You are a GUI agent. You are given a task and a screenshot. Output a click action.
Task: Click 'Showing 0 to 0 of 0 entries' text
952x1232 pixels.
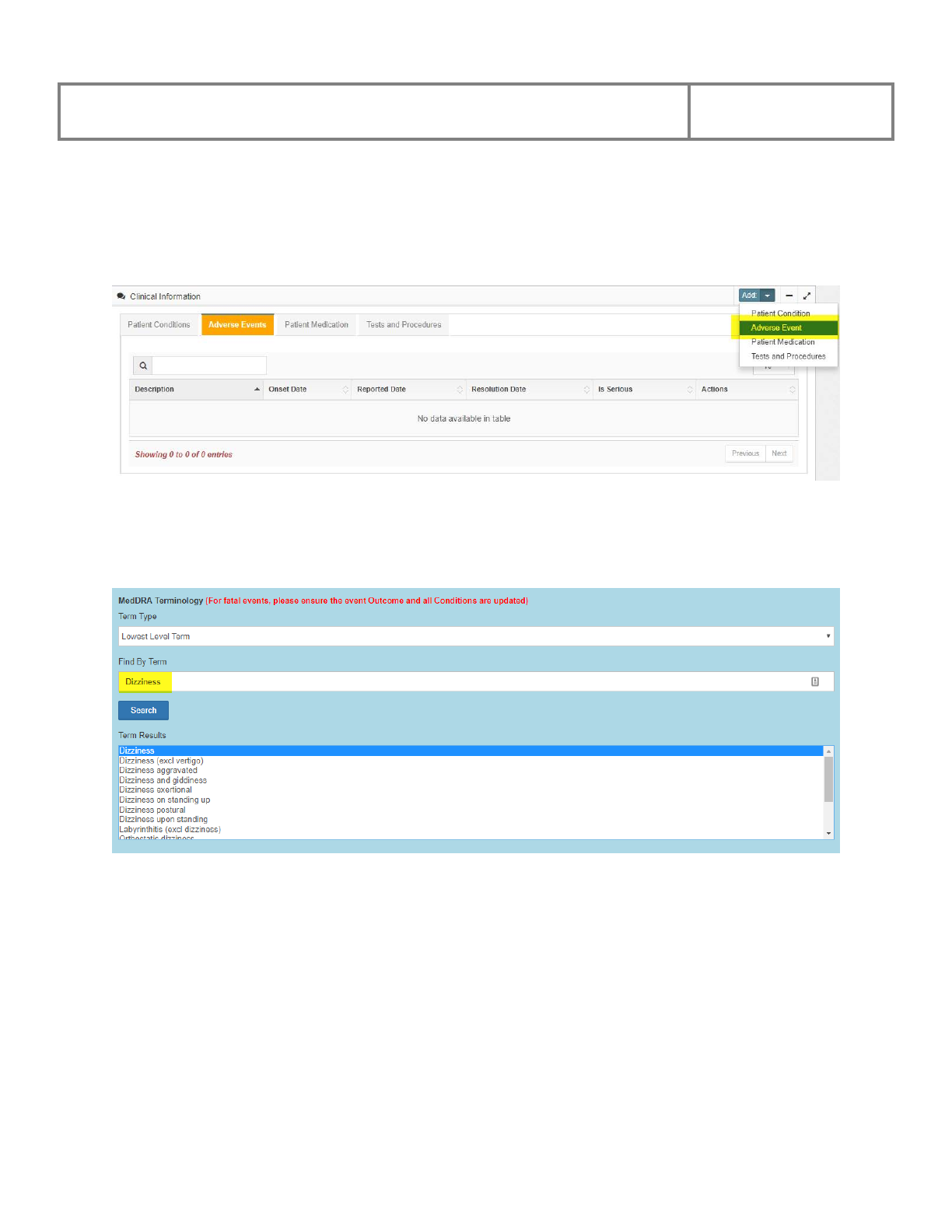[184, 454]
